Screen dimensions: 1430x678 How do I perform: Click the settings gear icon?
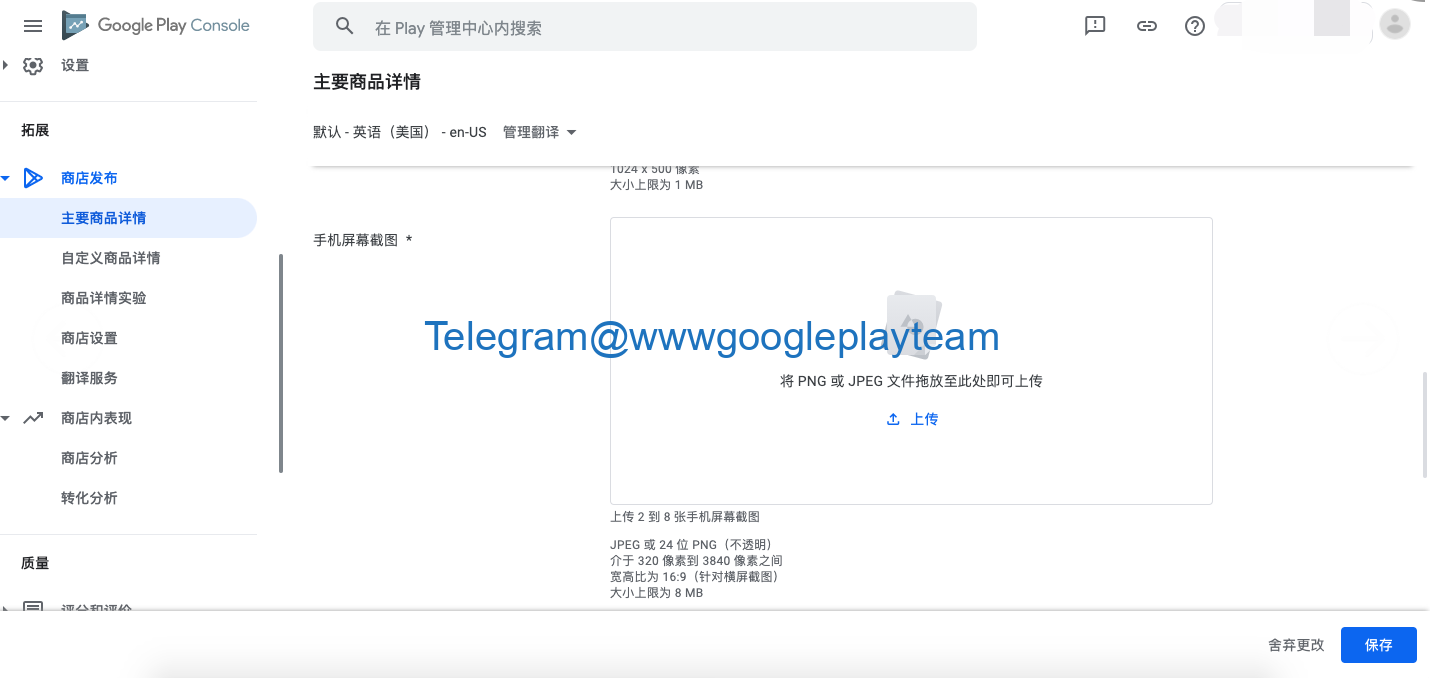coord(33,65)
